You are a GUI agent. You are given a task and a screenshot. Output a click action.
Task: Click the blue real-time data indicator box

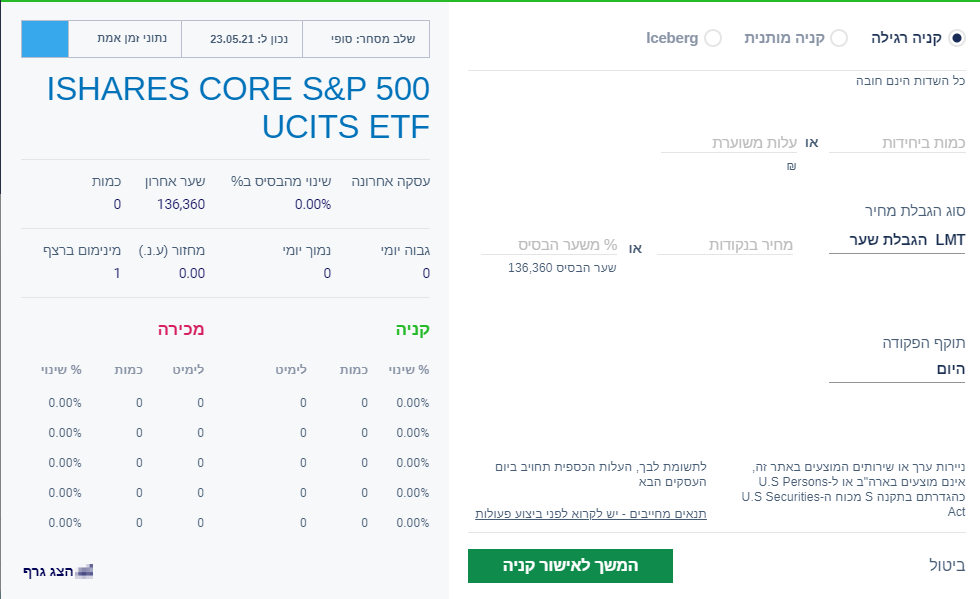45,39
